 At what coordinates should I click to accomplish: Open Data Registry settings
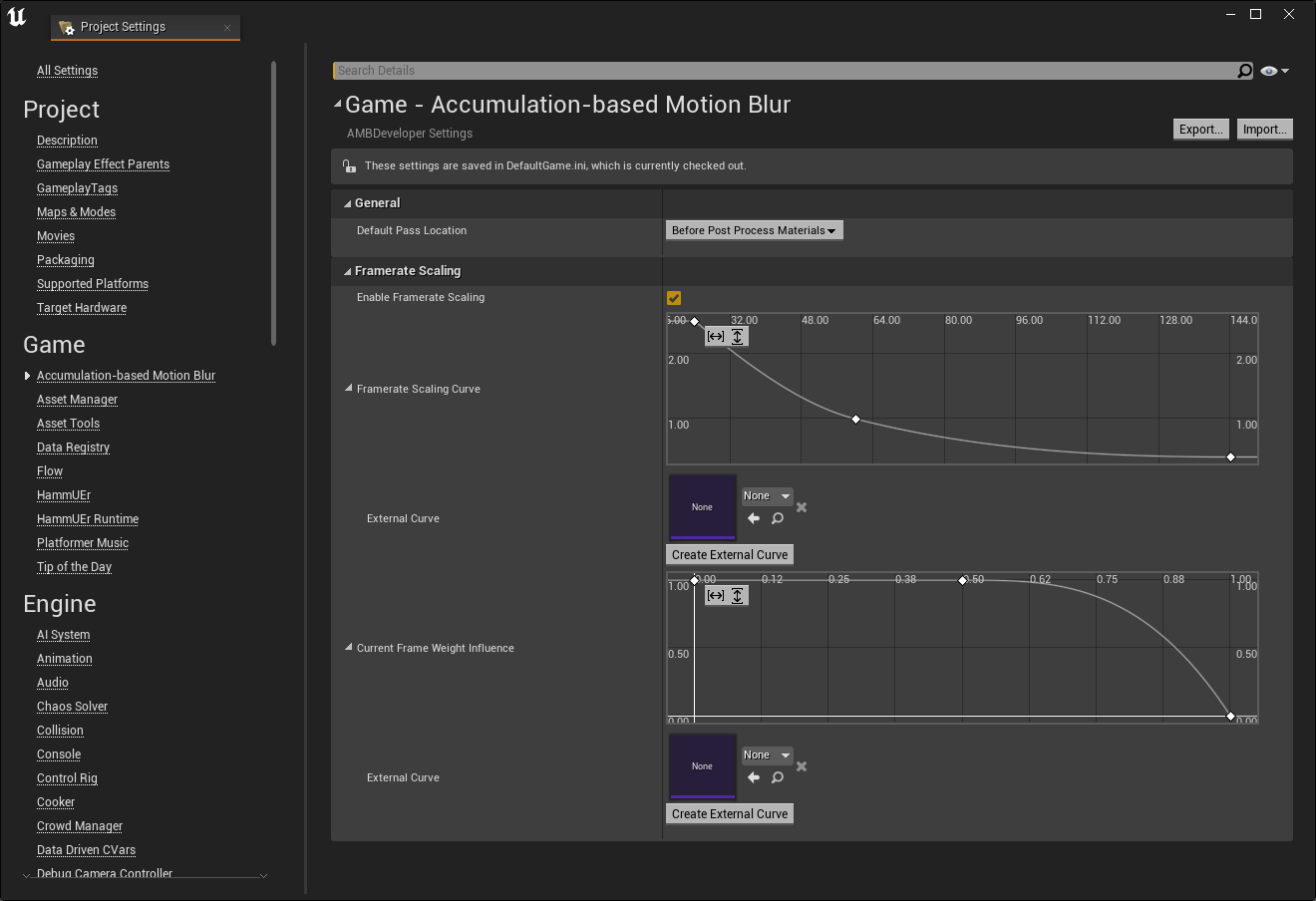[73, 448]
